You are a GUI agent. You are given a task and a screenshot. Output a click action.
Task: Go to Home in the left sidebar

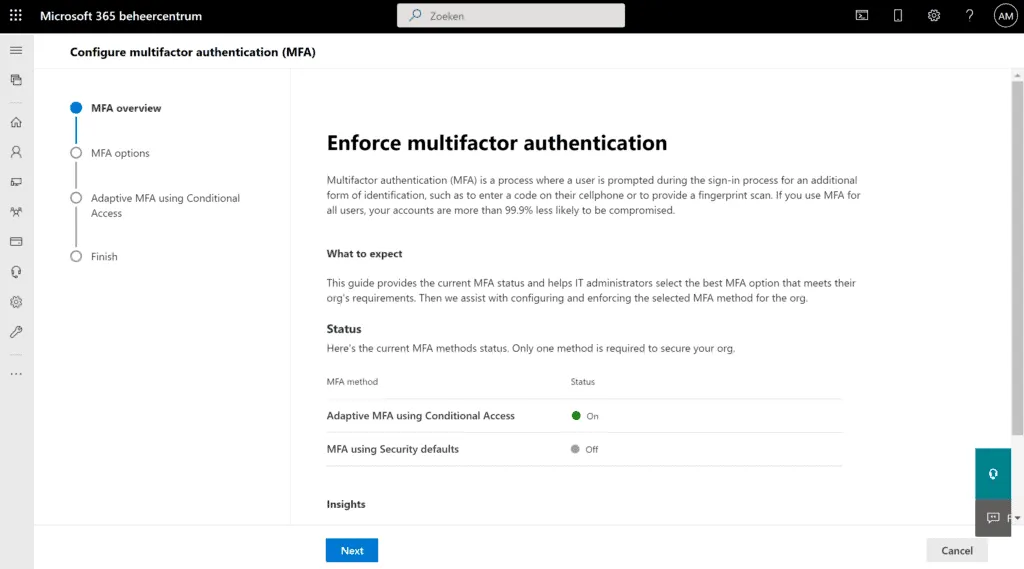pyautogui.click(x=16, y=123)
